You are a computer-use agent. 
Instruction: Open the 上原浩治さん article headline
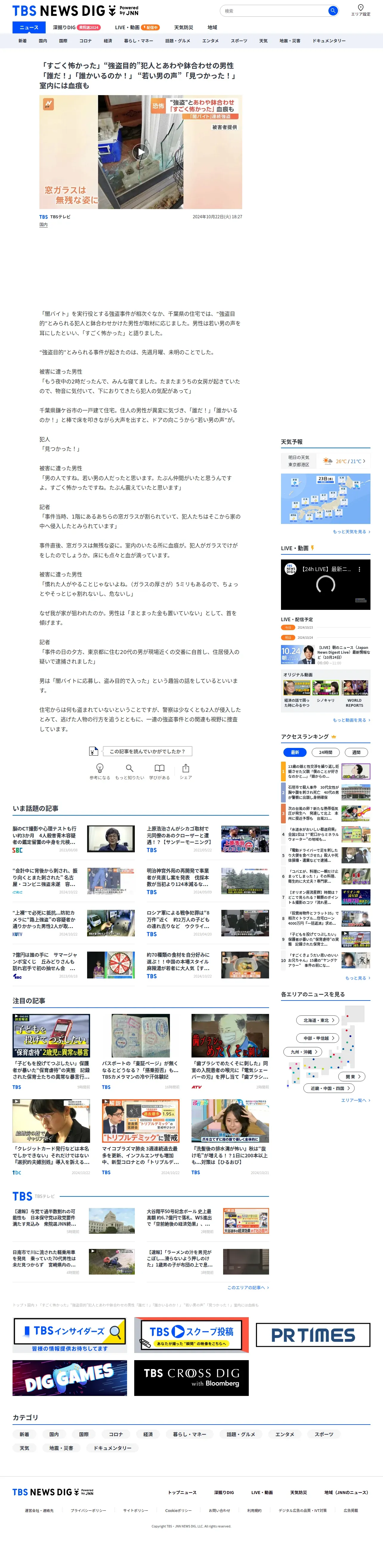pos(179,836)
